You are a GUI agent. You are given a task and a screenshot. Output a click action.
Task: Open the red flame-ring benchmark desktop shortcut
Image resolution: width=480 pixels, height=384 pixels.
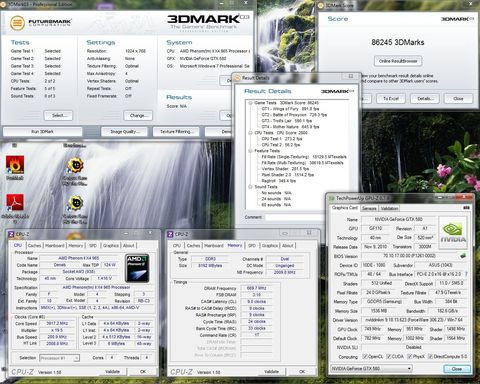point(15,166)
